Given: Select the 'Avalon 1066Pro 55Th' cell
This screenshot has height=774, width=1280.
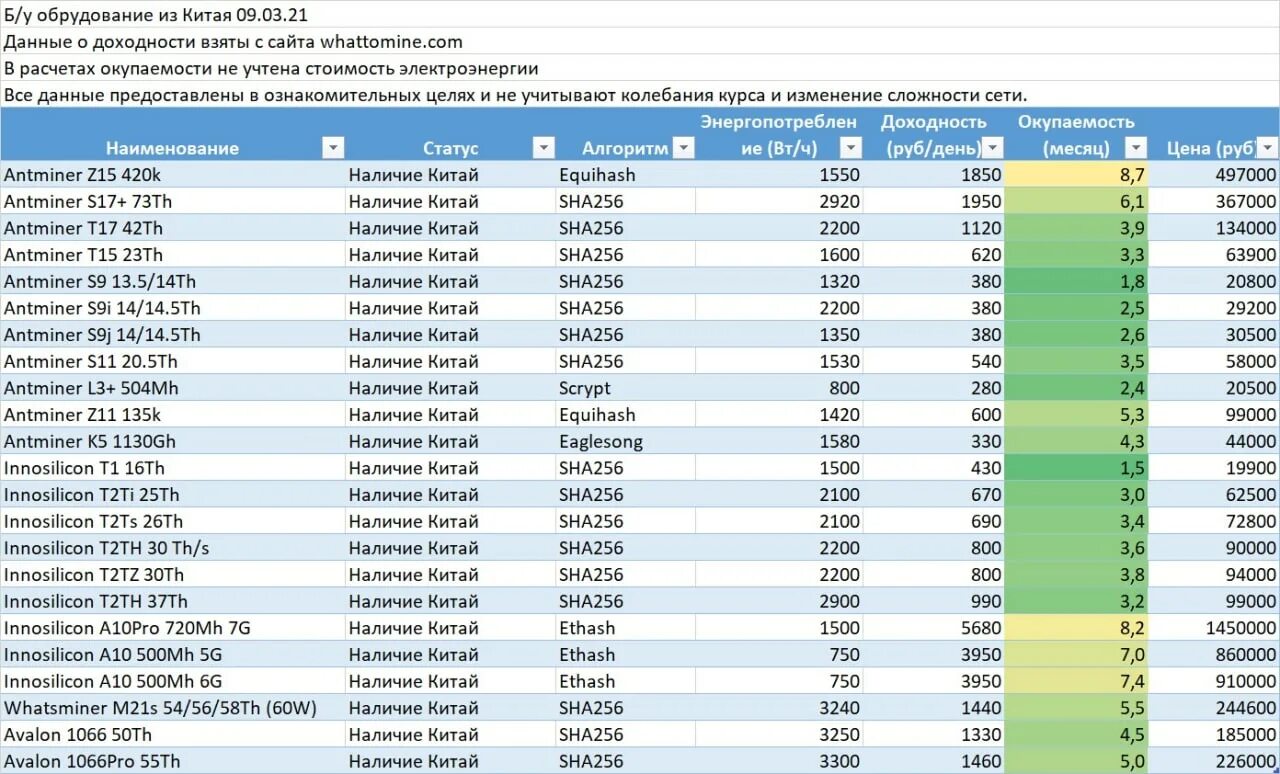Looking at the screenshot, I should 172,761.
